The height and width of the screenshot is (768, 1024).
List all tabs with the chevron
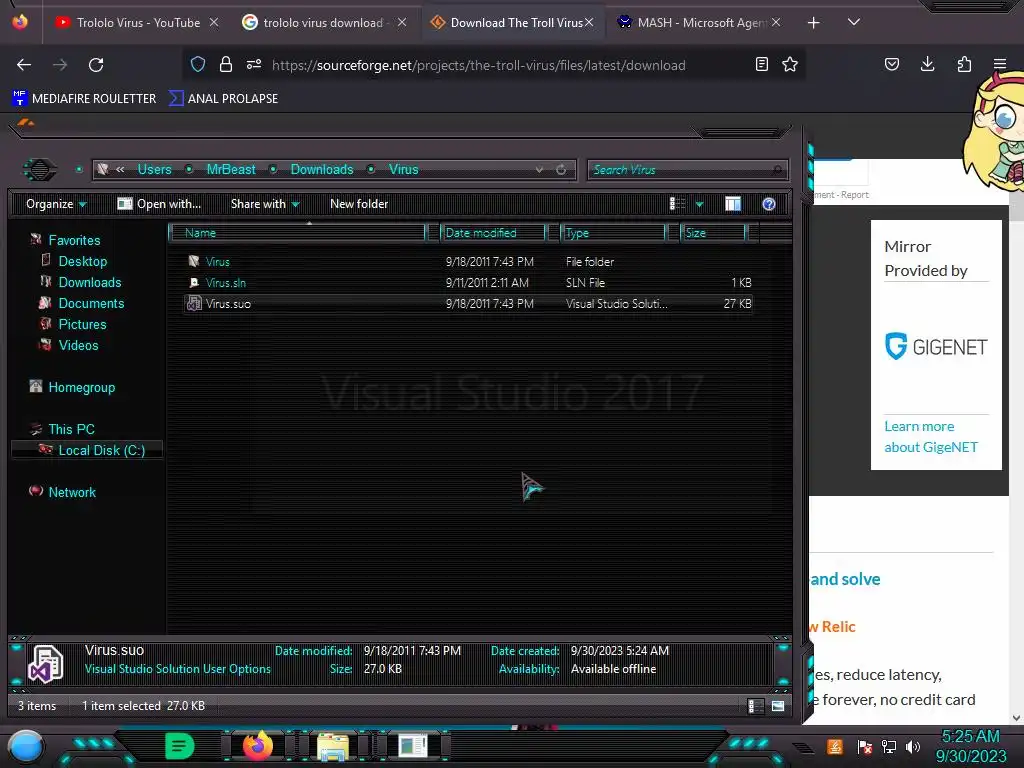pos(853,22)
